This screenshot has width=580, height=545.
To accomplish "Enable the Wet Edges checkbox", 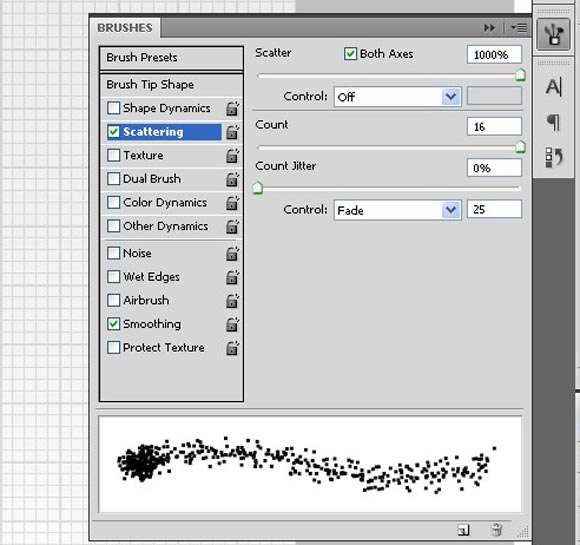I will pyautogui.click(x=114, y=276).
